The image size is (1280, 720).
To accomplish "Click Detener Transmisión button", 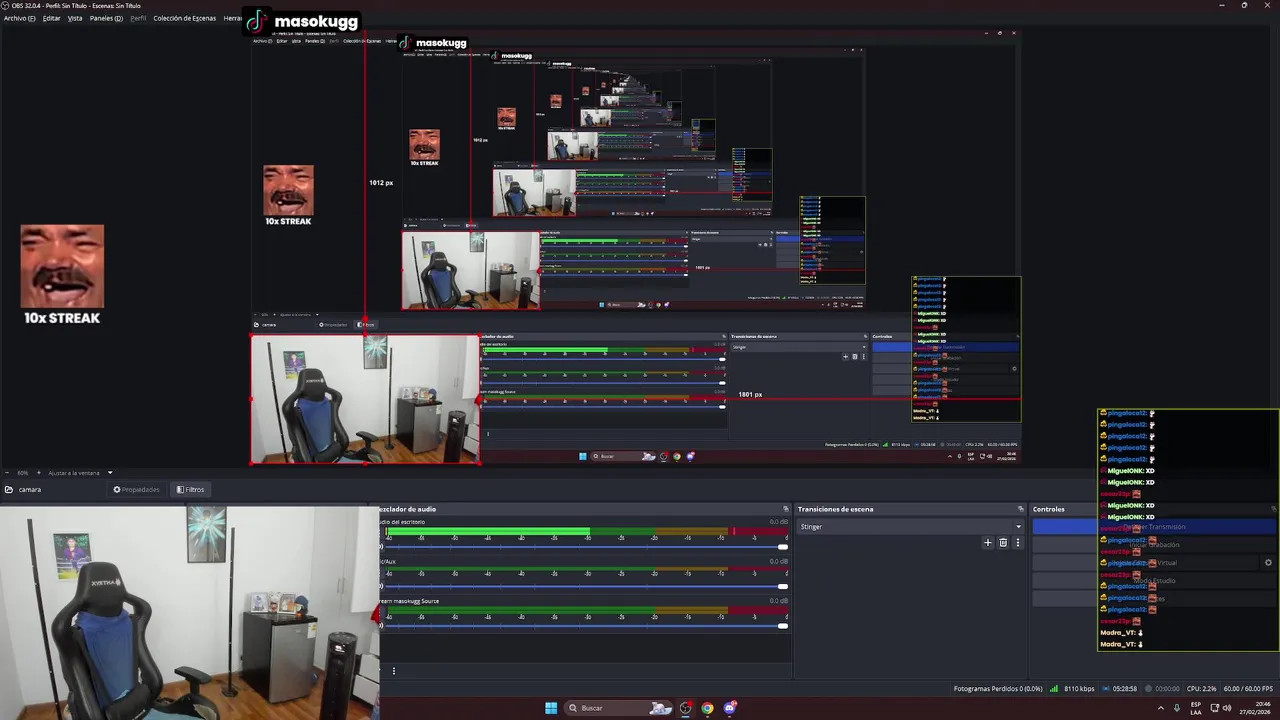I will tap(1154, 526).
